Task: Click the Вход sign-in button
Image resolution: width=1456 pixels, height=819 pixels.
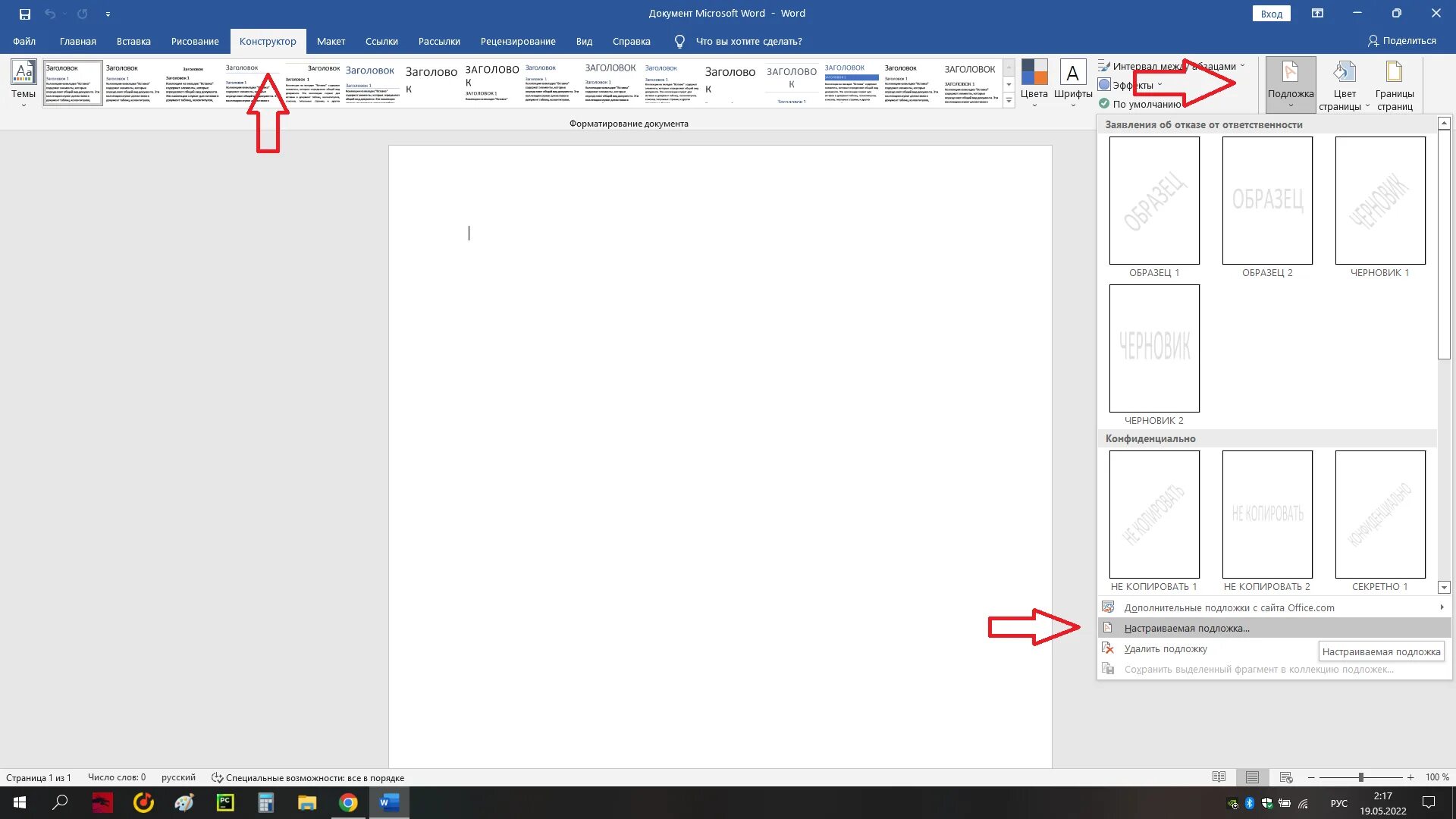Action: click(1271, 14)
